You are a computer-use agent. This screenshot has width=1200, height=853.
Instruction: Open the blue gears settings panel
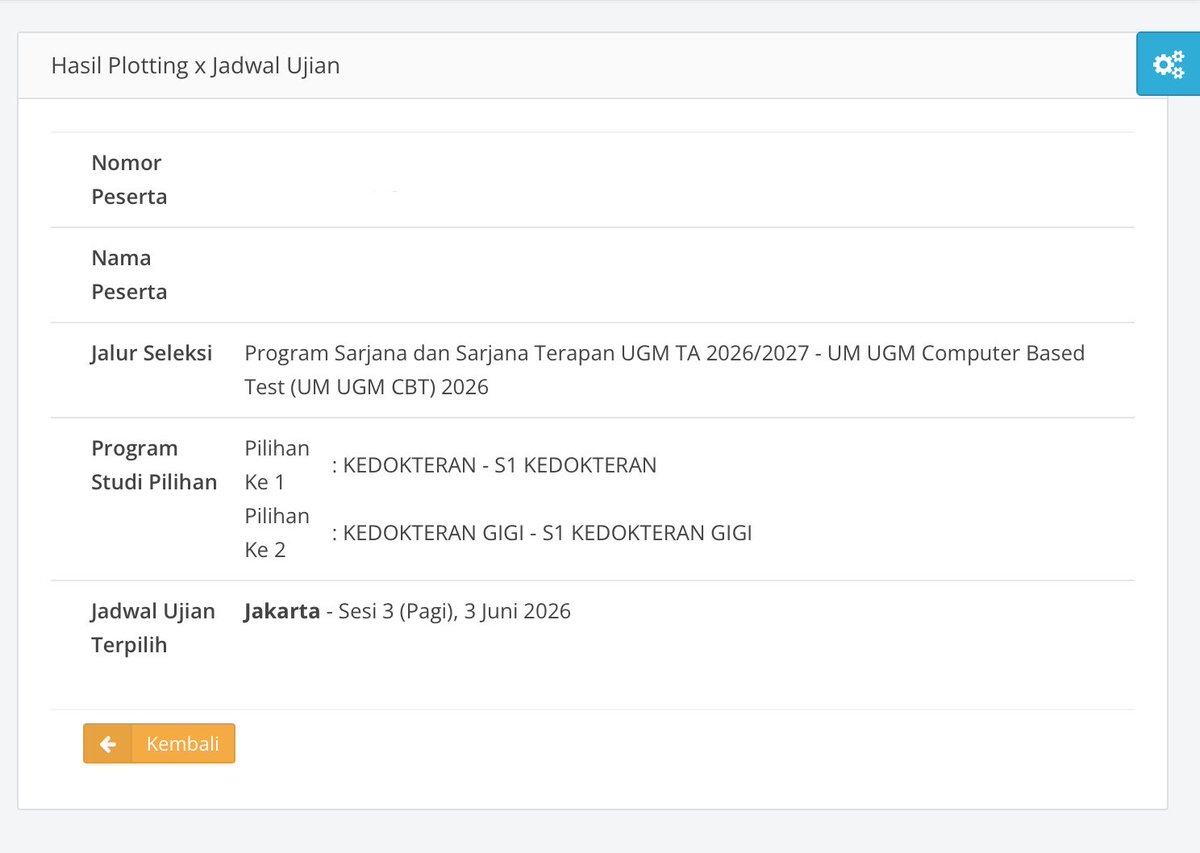point(1168,64)
